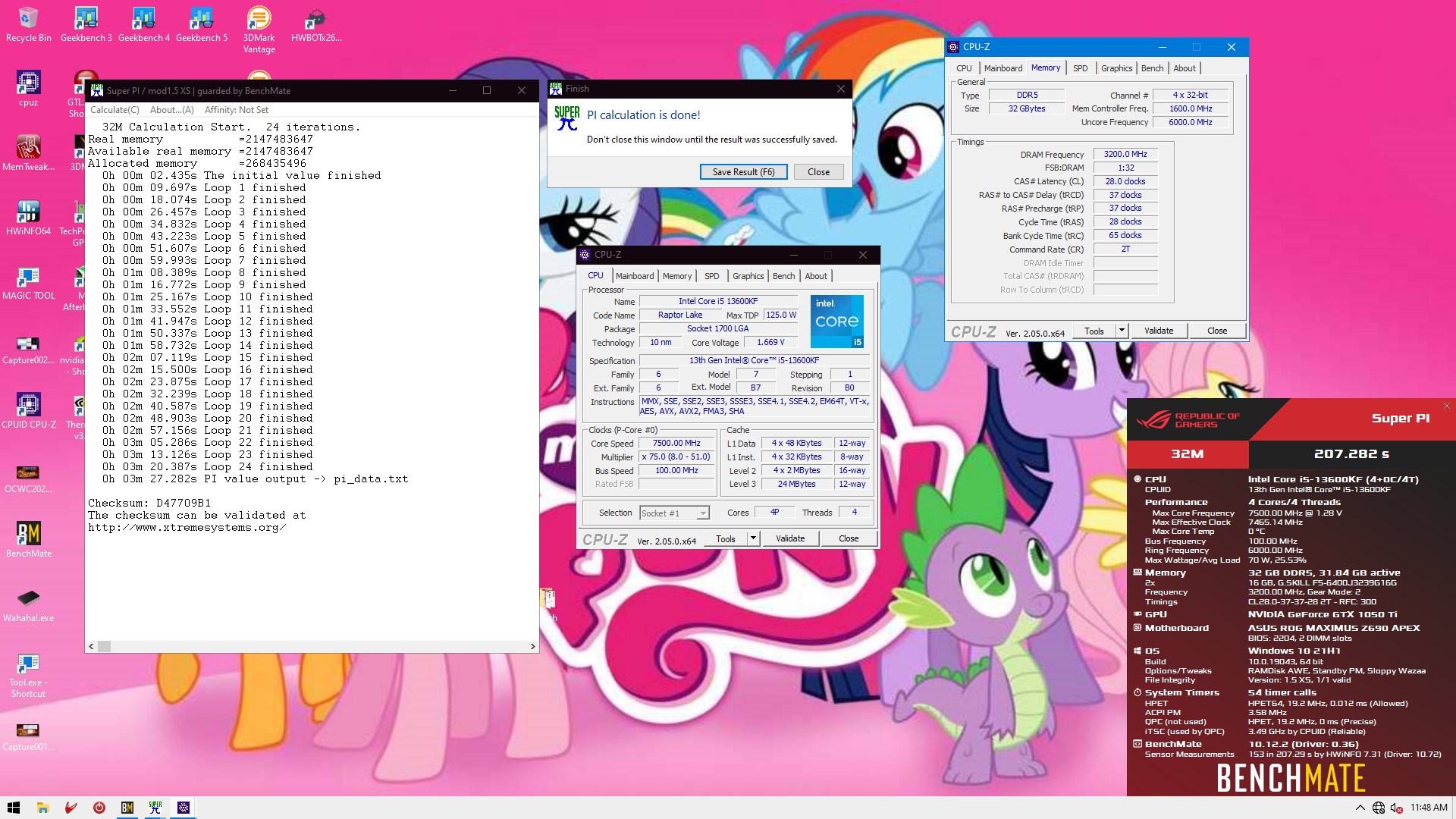Click the Super PI taskbar icon

155,808
